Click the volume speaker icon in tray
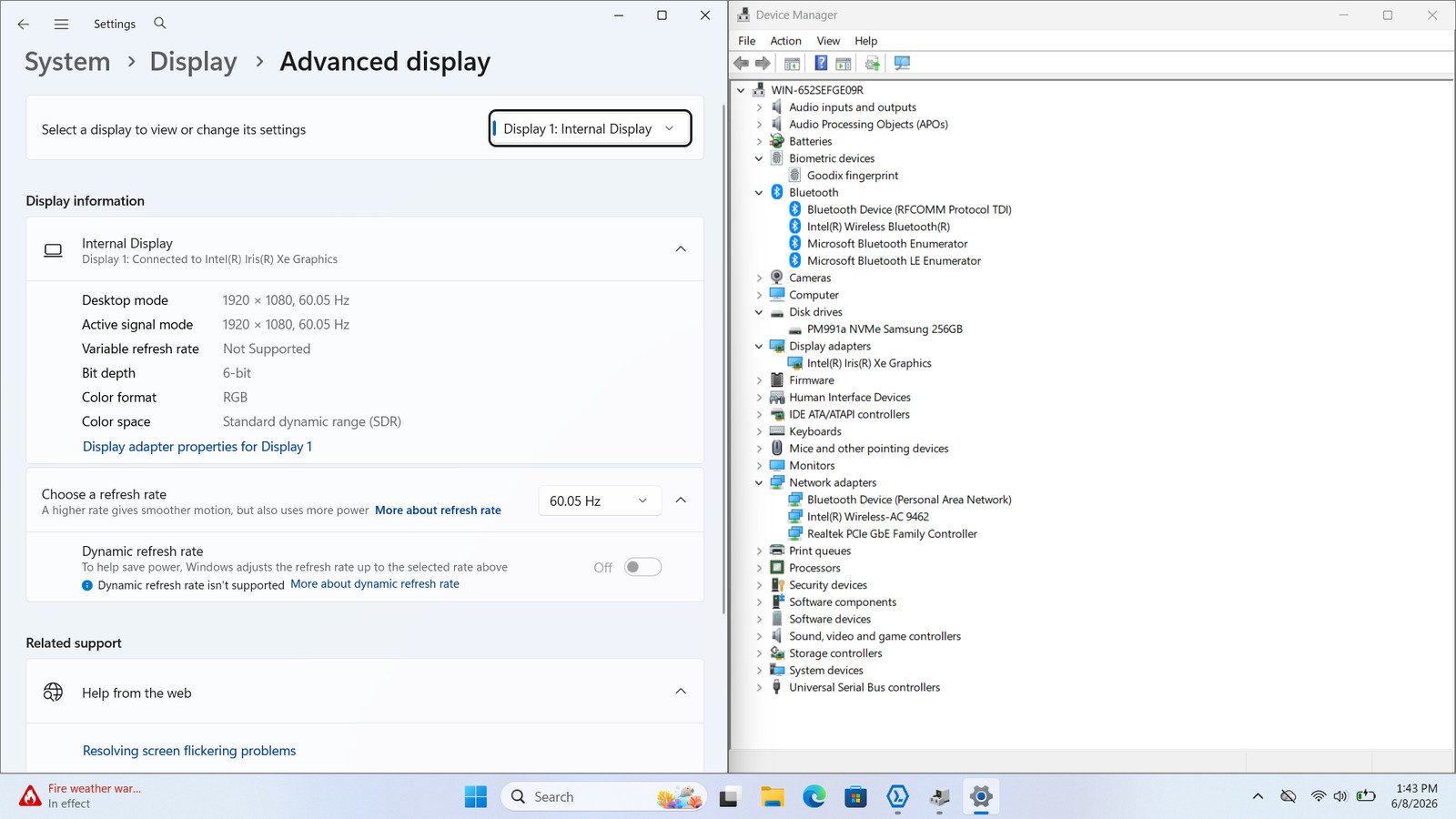This screenshot has height=819, width=1456. click(x=1340, y=796)
